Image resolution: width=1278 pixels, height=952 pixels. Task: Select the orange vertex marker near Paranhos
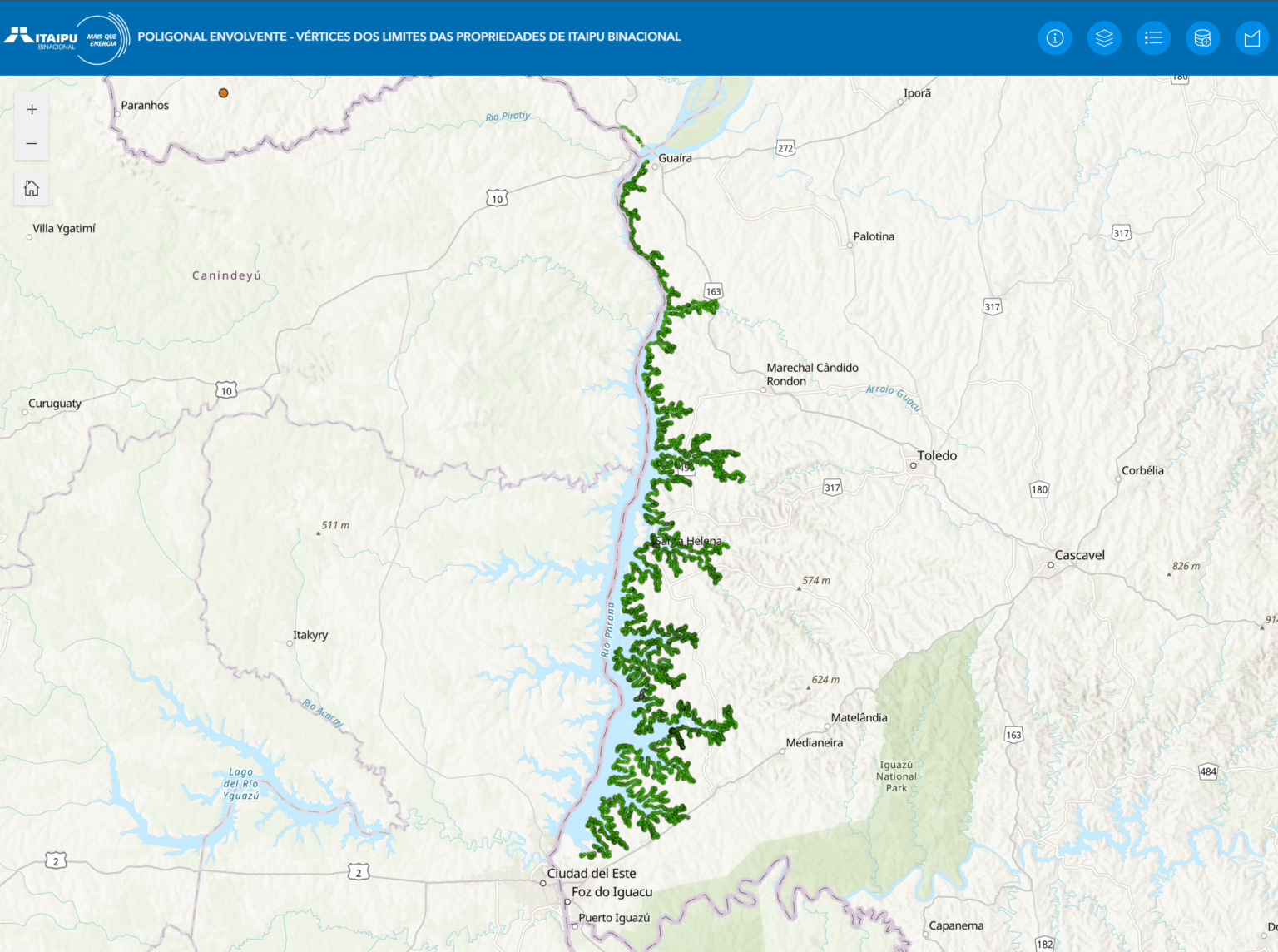(223, 93)
